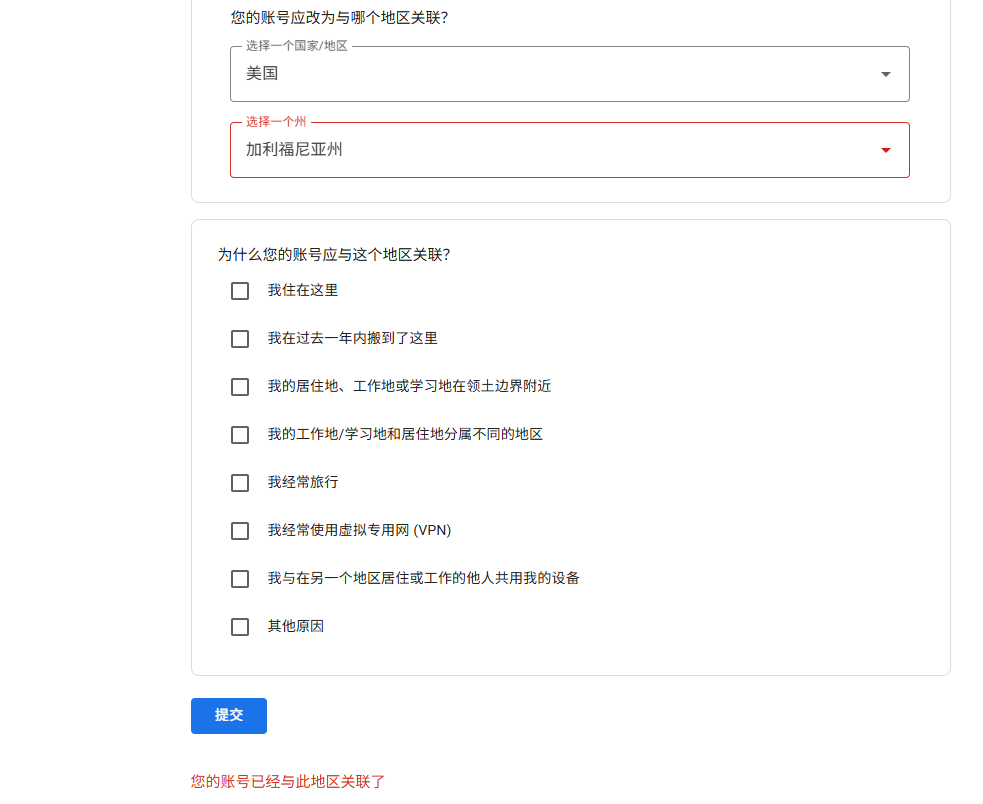Check 与他人共用我的设备 checkbox

[x=239, y=579]
